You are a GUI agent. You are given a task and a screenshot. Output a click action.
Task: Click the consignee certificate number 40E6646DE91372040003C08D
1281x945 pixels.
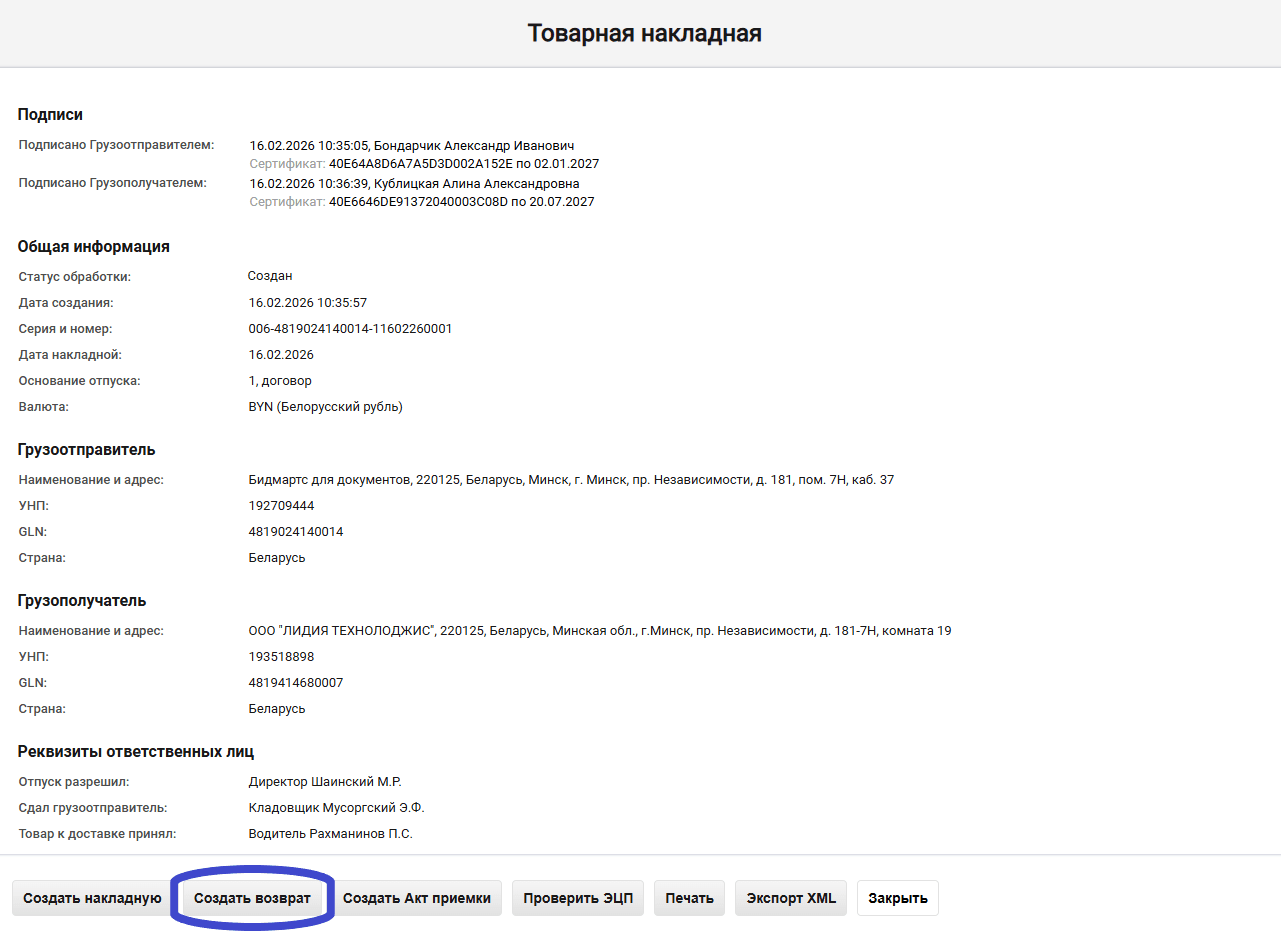[x=419, y=202]
